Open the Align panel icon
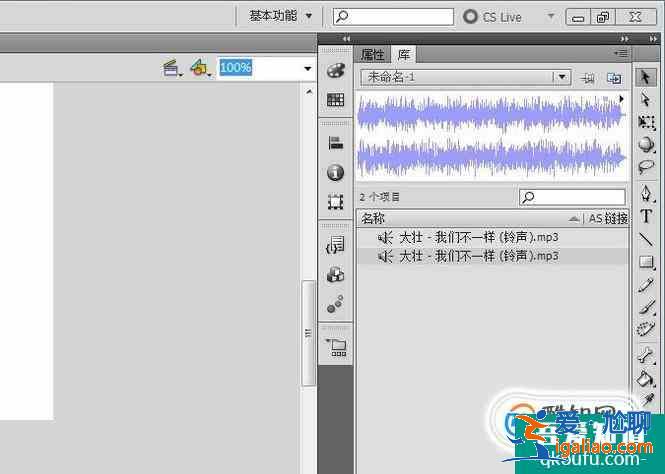 point(335,143)
